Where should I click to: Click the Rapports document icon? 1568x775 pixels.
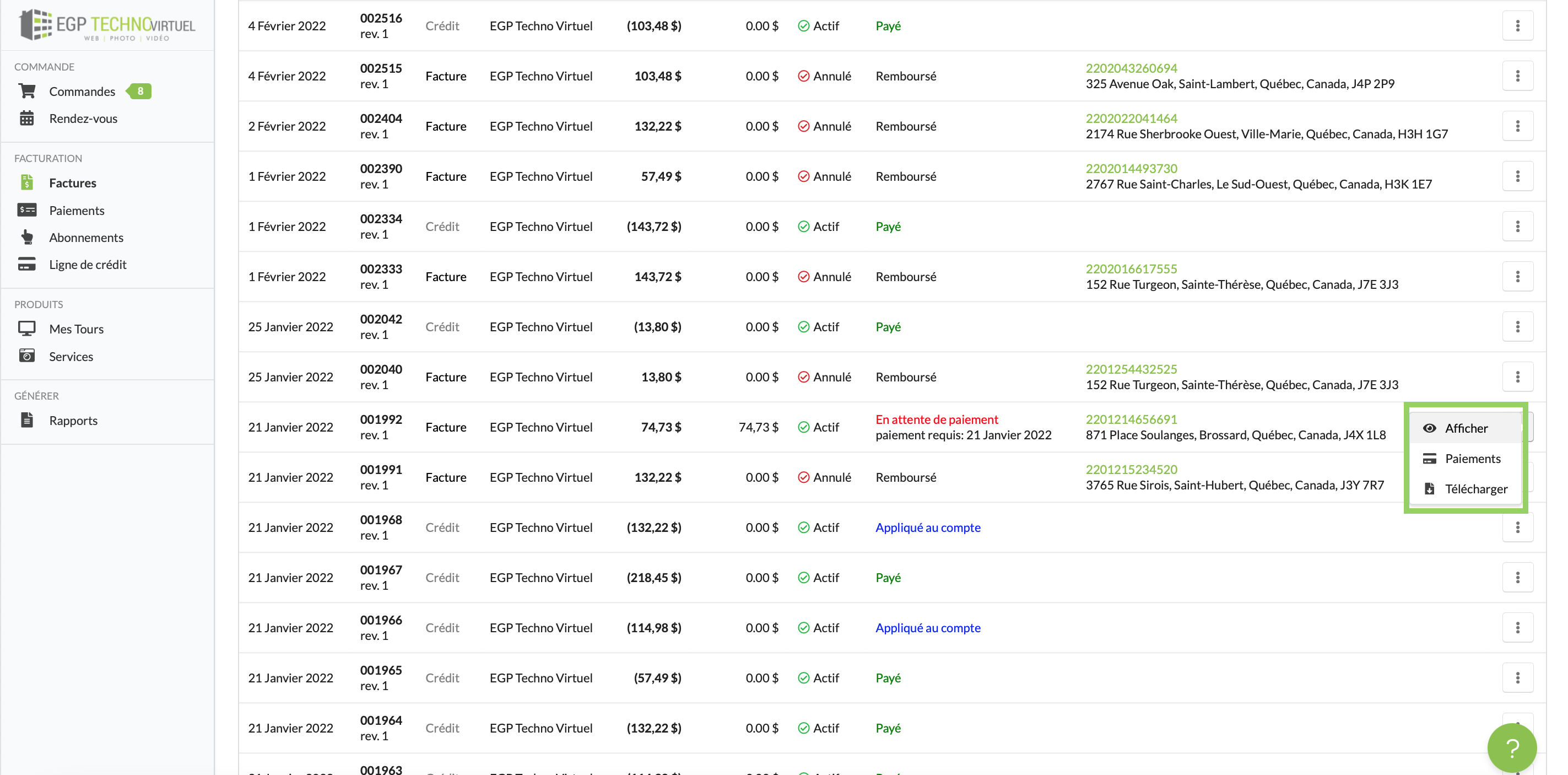point(27,420)
